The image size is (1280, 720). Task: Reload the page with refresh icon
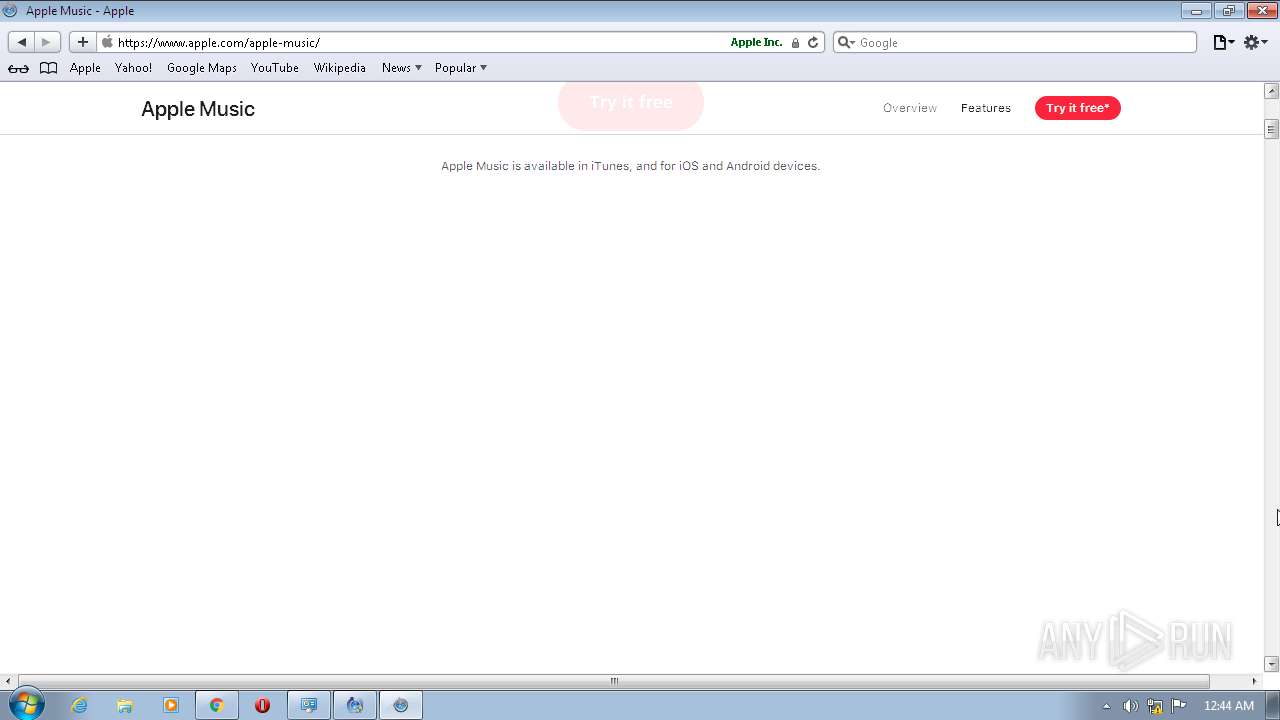click(x=813, y=42)
